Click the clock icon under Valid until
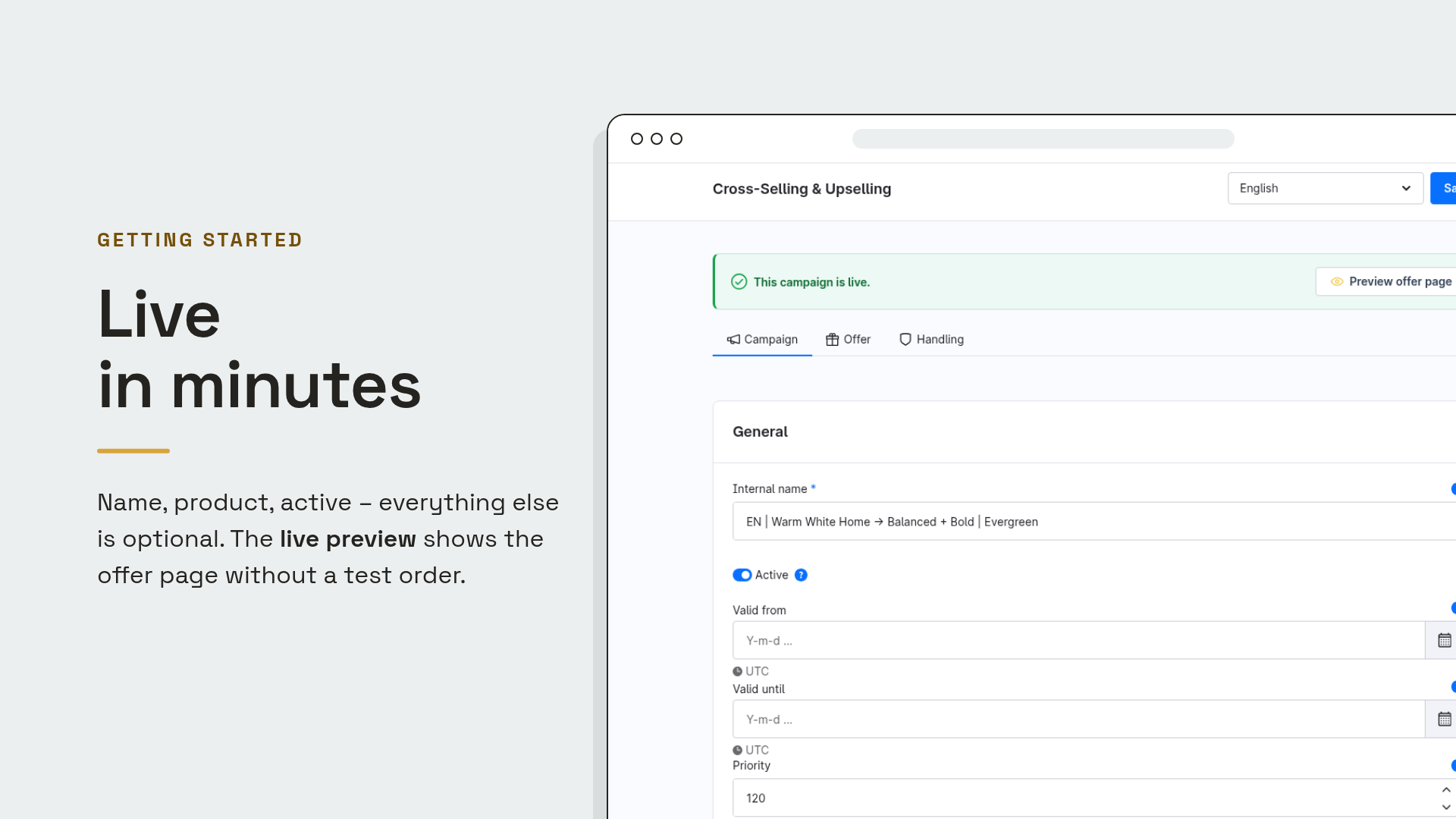The width and height of the screenshot is (1456, 819). click(737, 750)
